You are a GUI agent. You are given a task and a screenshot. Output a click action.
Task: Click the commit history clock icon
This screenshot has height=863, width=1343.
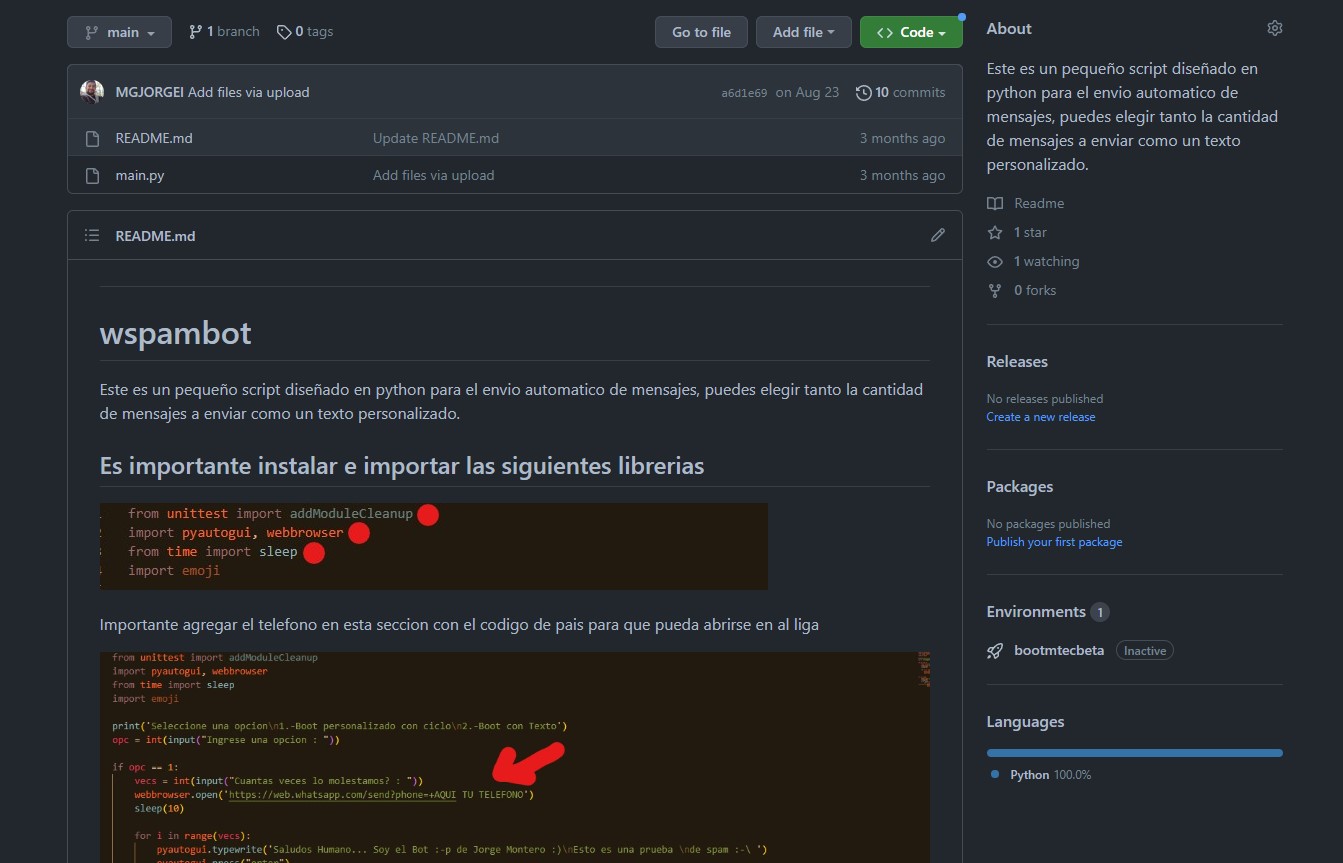864,92
